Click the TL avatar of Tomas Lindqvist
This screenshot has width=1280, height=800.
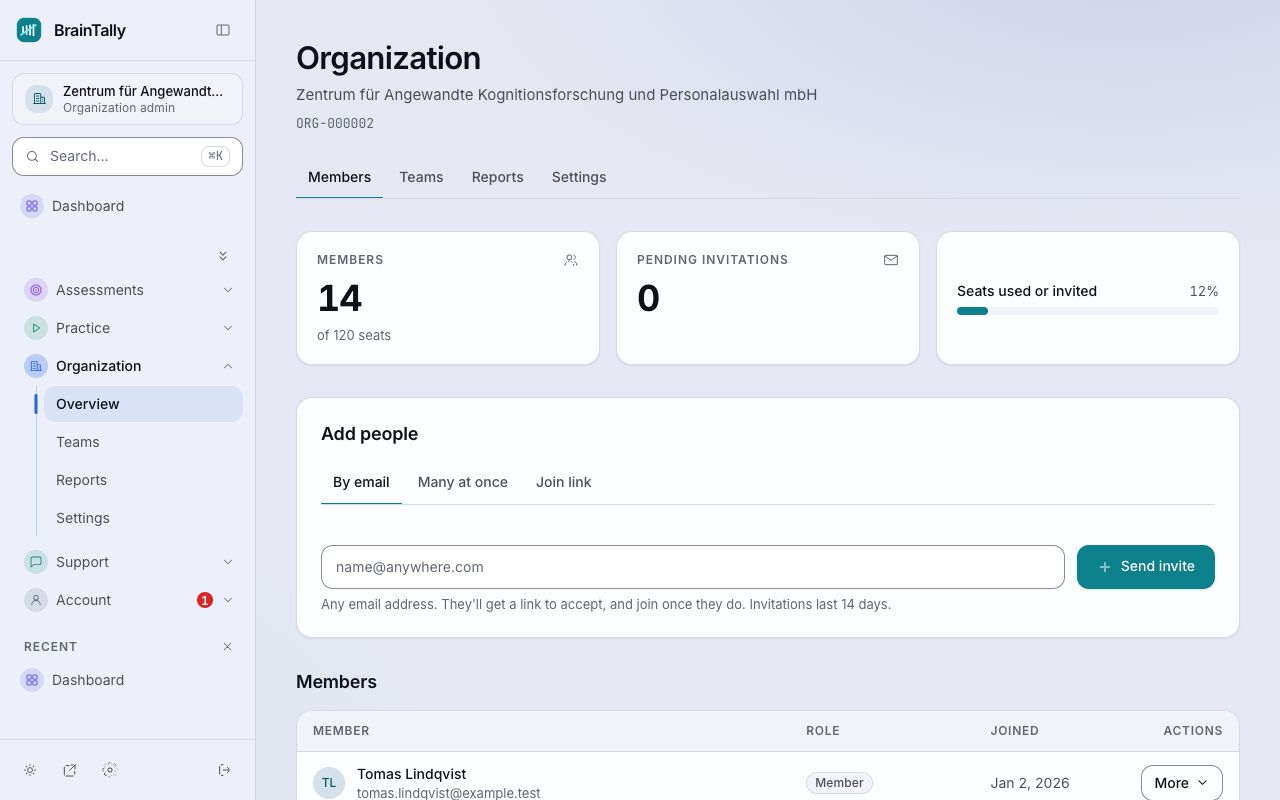(x=329, y=783)
